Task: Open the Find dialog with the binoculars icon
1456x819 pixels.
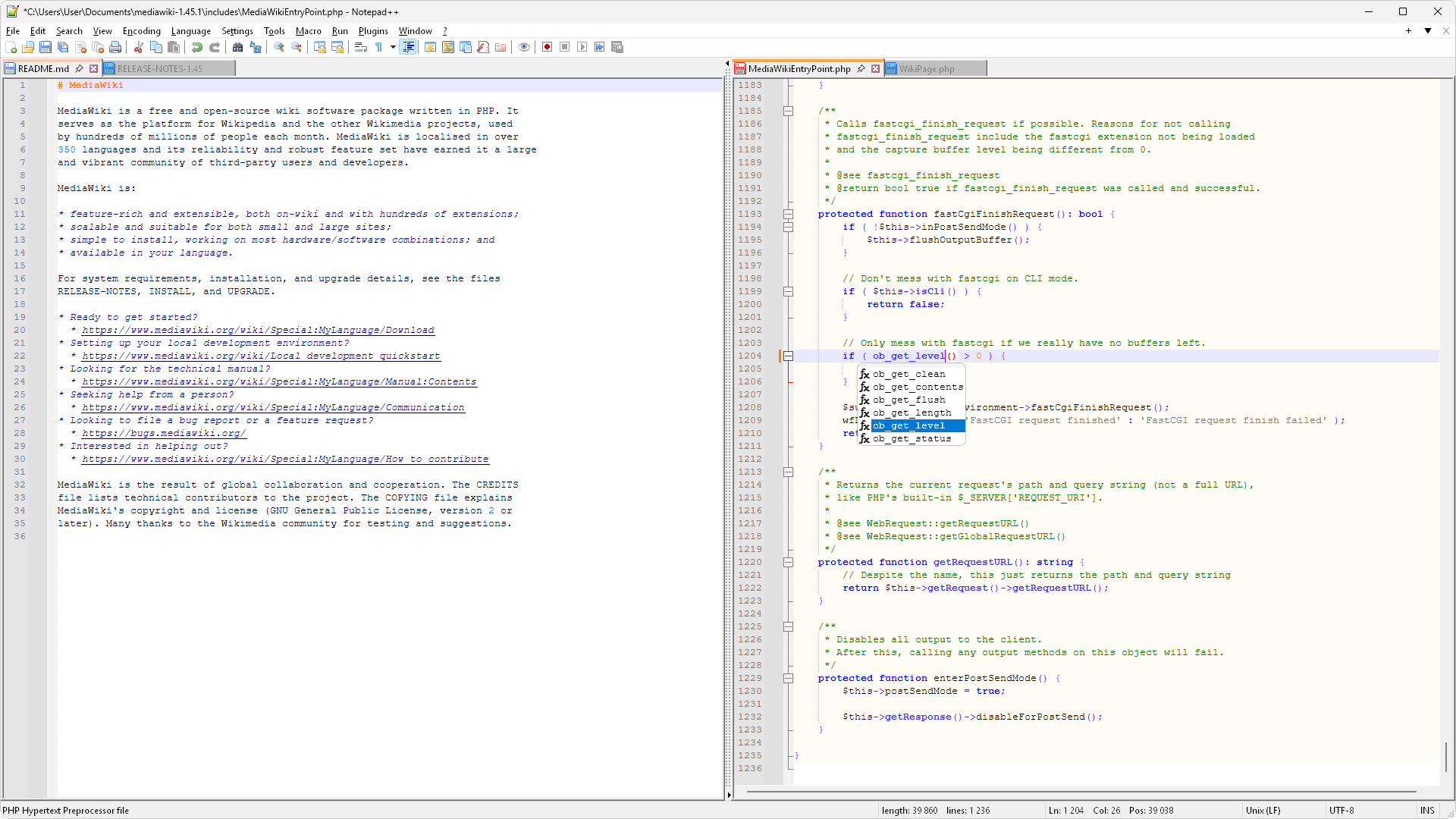Action: 237,47
